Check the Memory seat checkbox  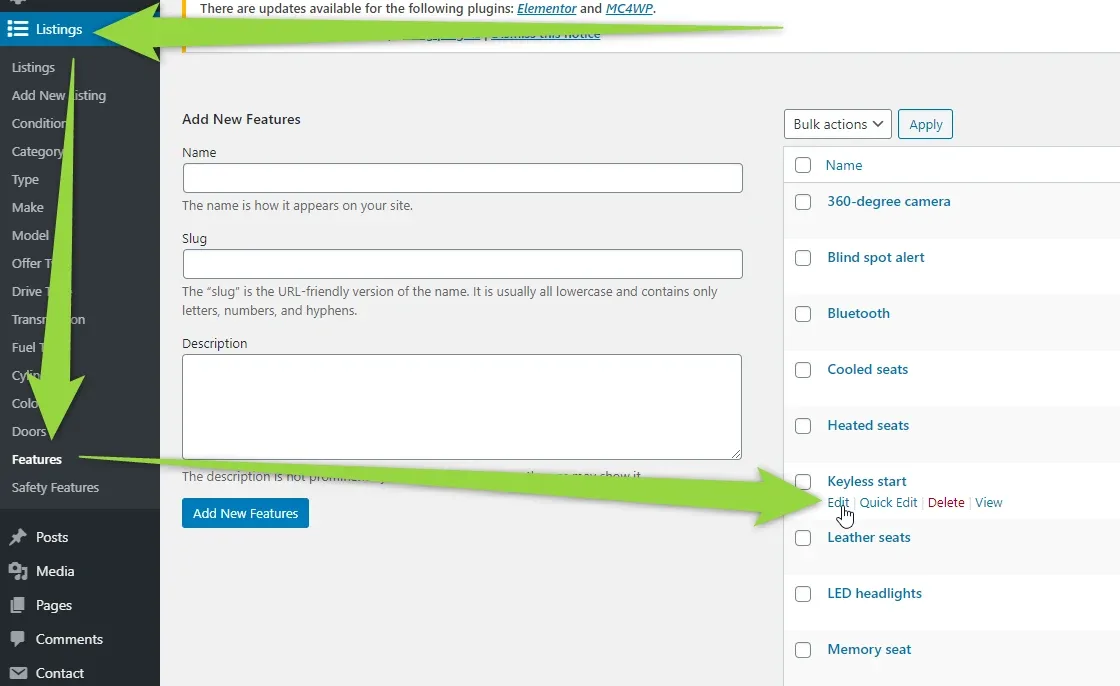pos(803,650)
